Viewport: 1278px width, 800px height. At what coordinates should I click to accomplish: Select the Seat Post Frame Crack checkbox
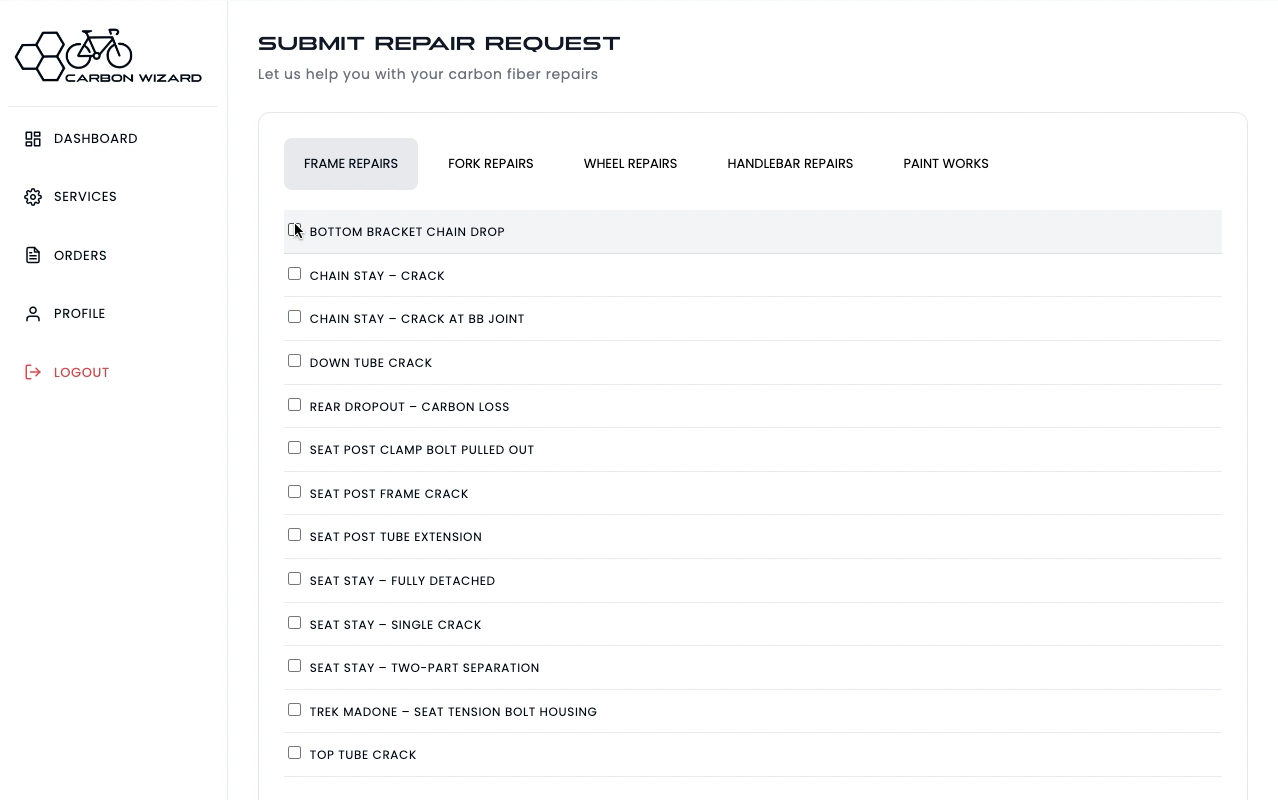294,491
